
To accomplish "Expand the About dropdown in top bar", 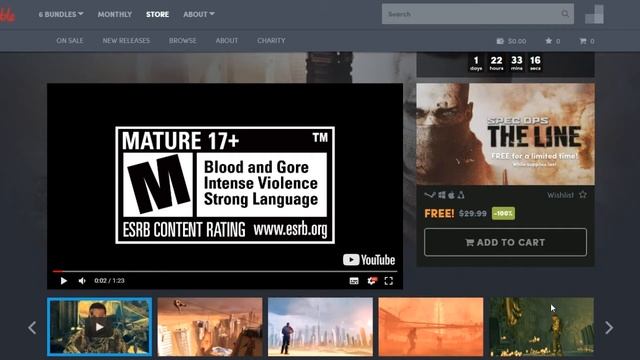I will pyautogui.click(x=199, y=14).
